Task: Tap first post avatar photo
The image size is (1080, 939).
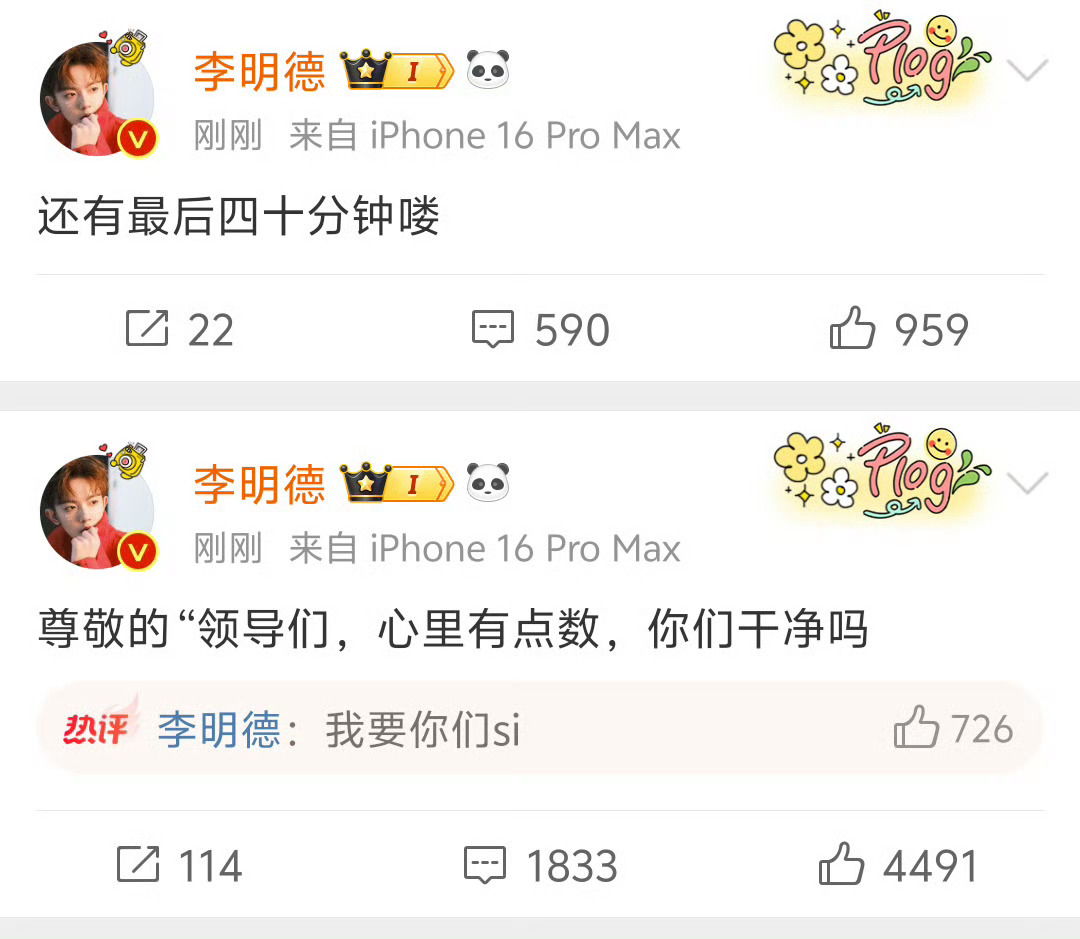Action: (97, 99)
